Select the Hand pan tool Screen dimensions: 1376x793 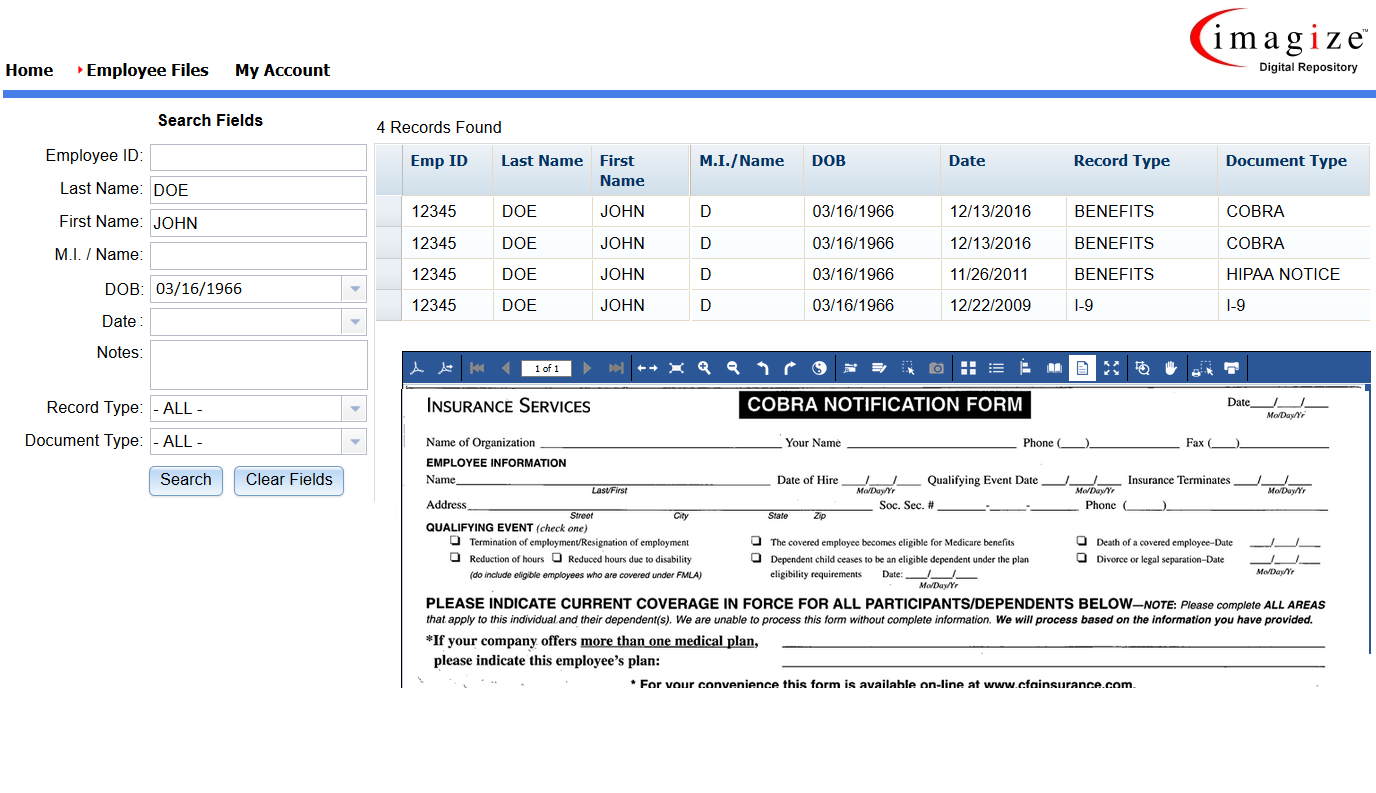tap(1171, 368)
